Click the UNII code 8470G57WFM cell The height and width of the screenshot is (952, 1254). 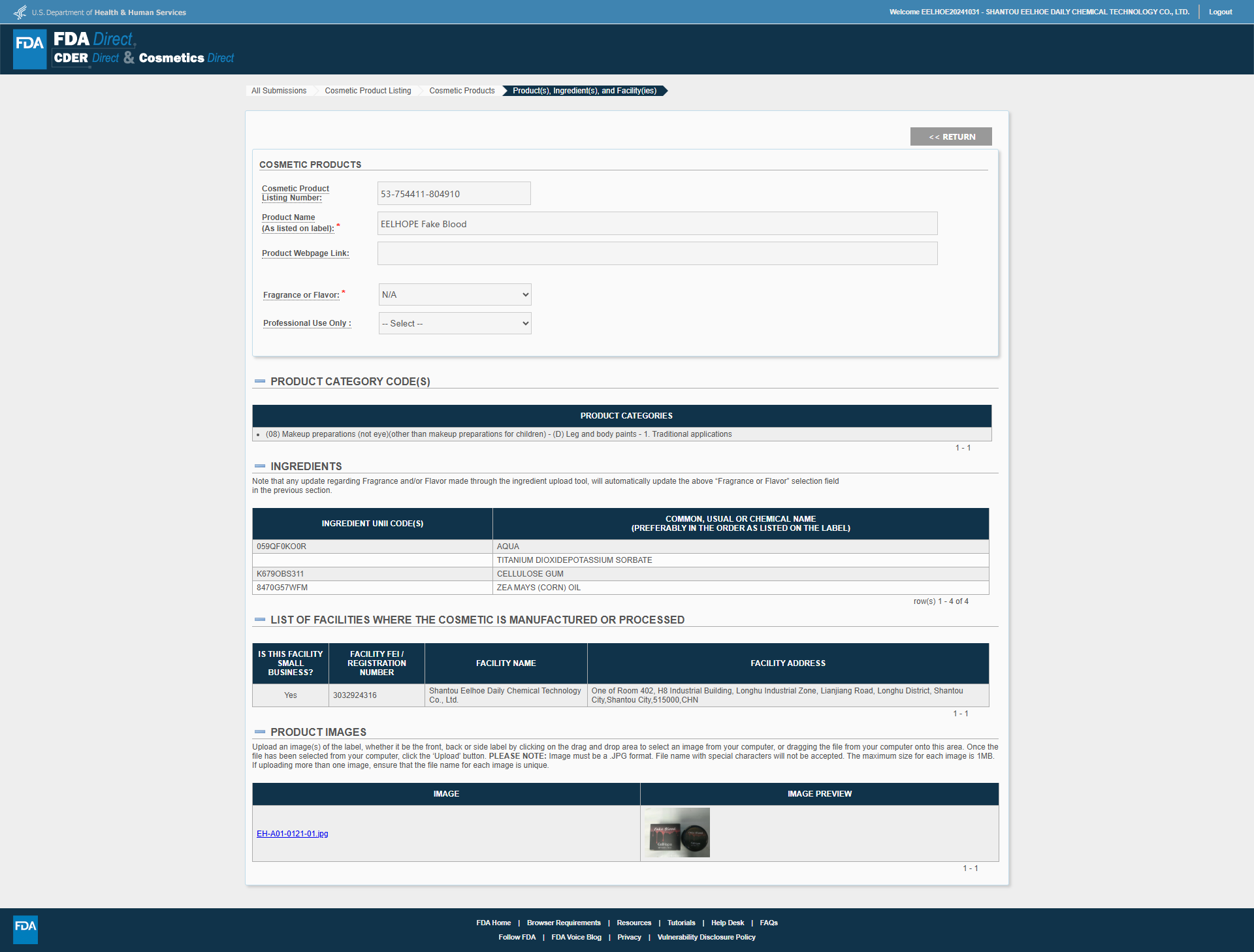coord(372,588)
